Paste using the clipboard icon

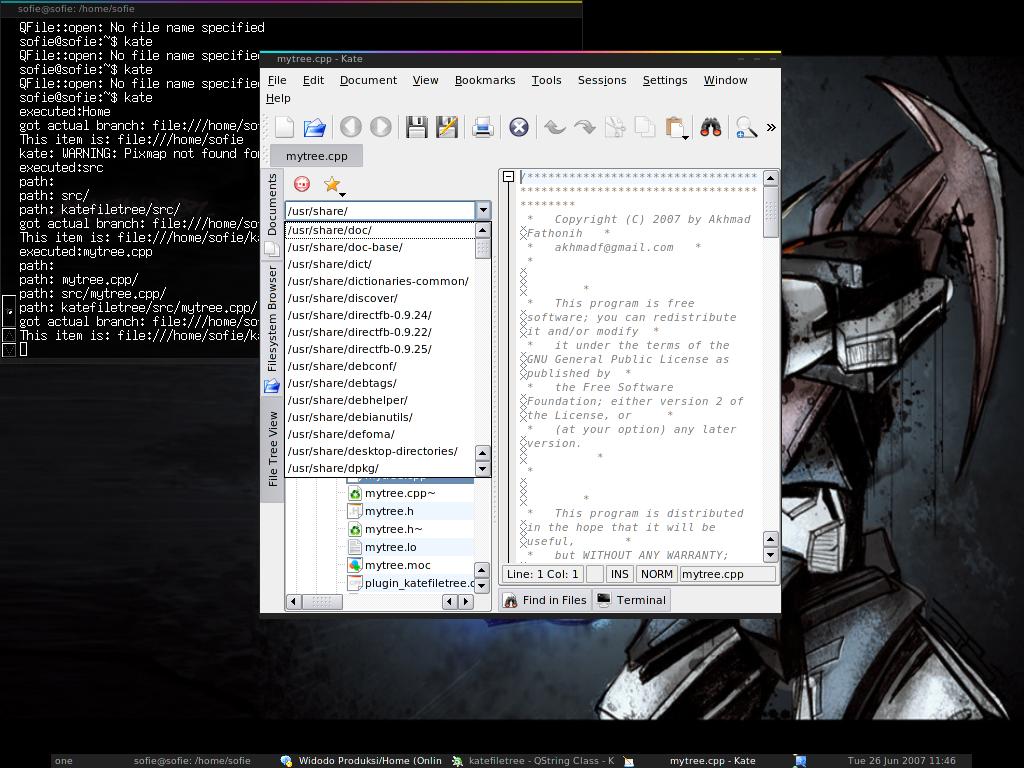pyautogui.click(x=675, y=127)
